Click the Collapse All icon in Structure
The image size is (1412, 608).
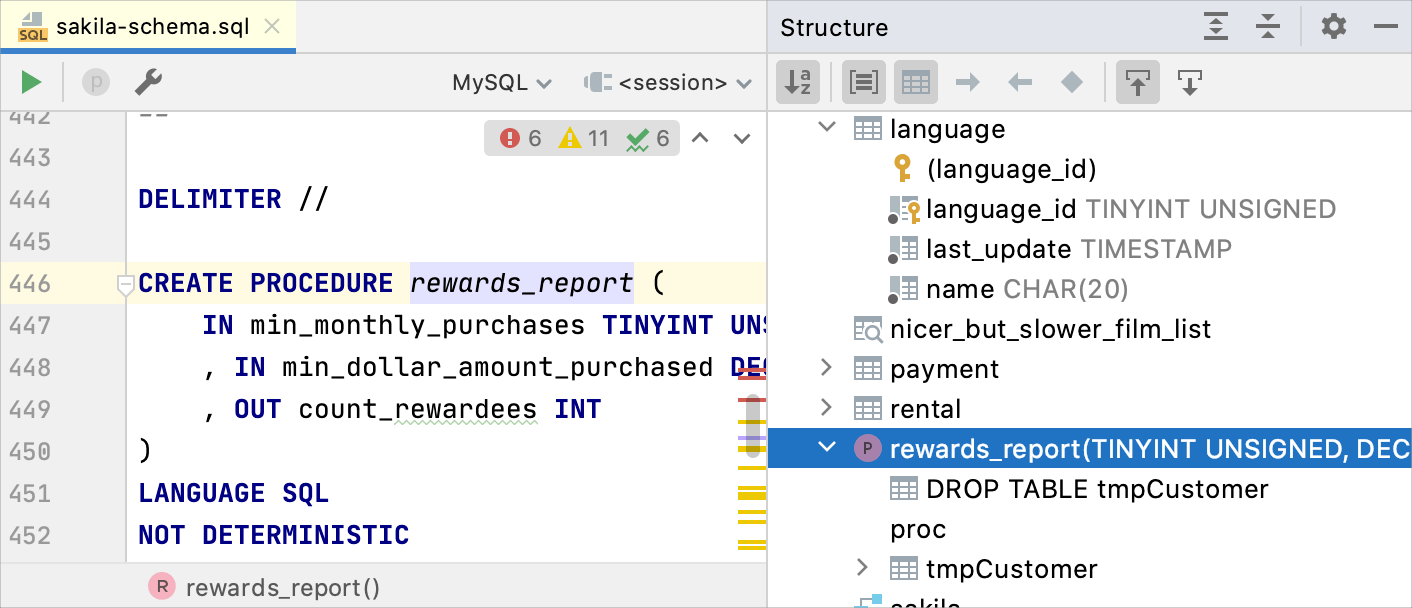click(1268, 27)
